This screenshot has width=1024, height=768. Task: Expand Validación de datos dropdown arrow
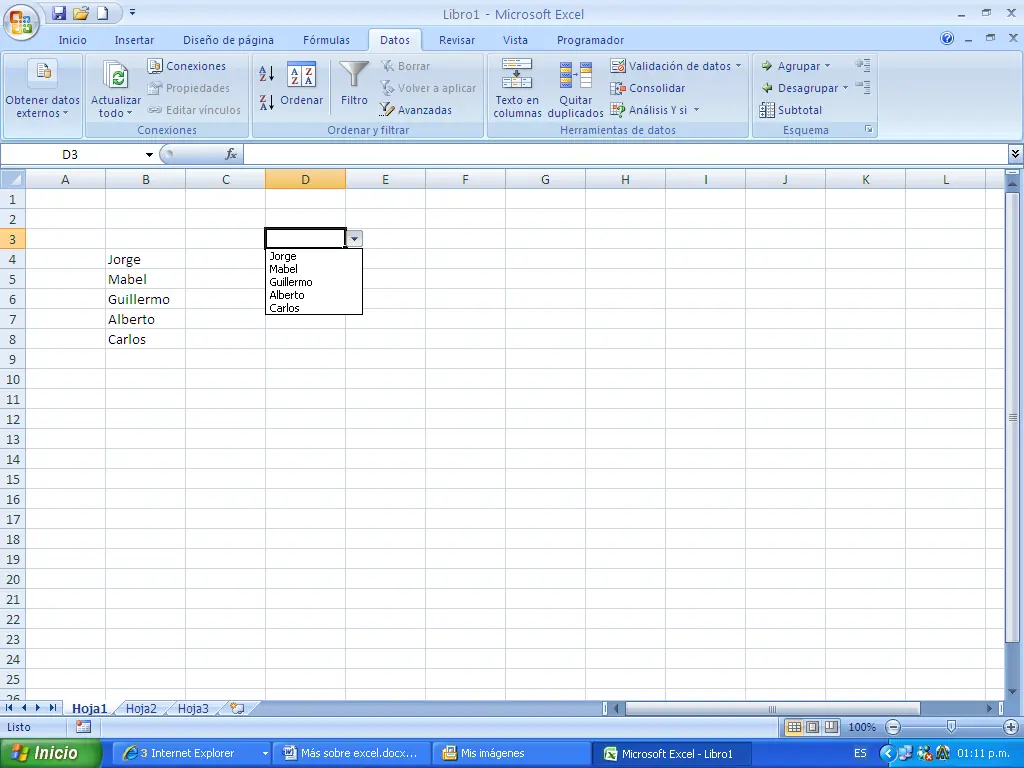(739, 66)
